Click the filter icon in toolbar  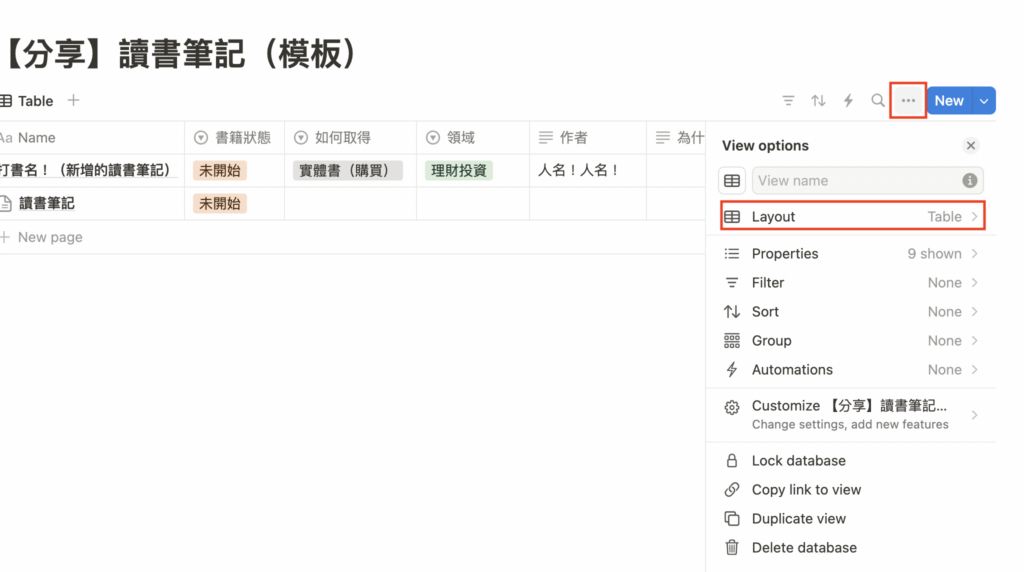tap(788, 101)
